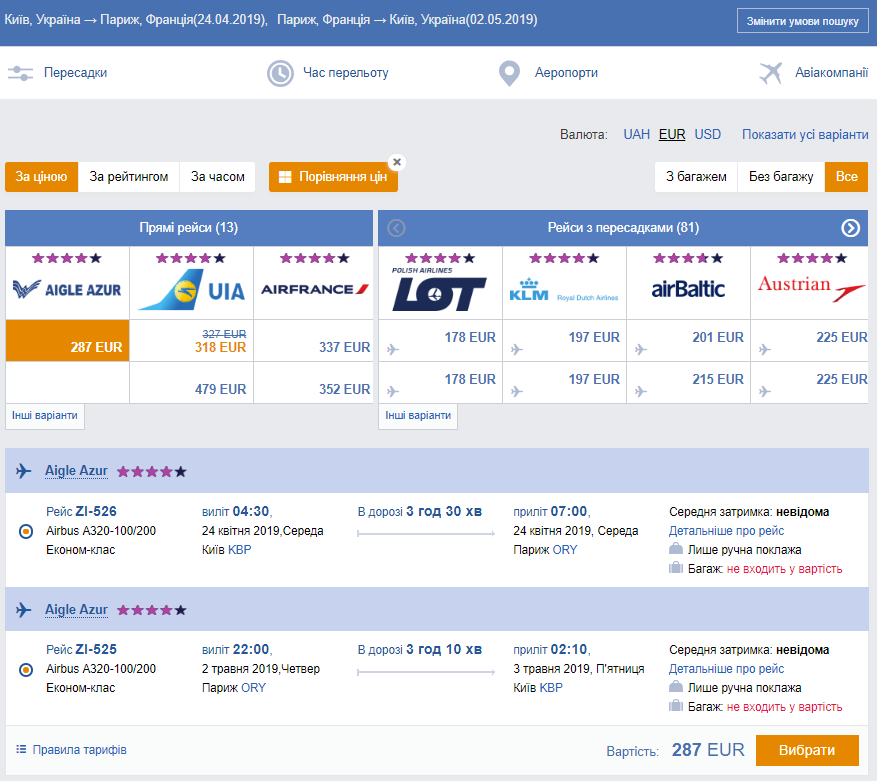
Task: Expand Інші варіанти under connecting flights
Action: (418, 416)
